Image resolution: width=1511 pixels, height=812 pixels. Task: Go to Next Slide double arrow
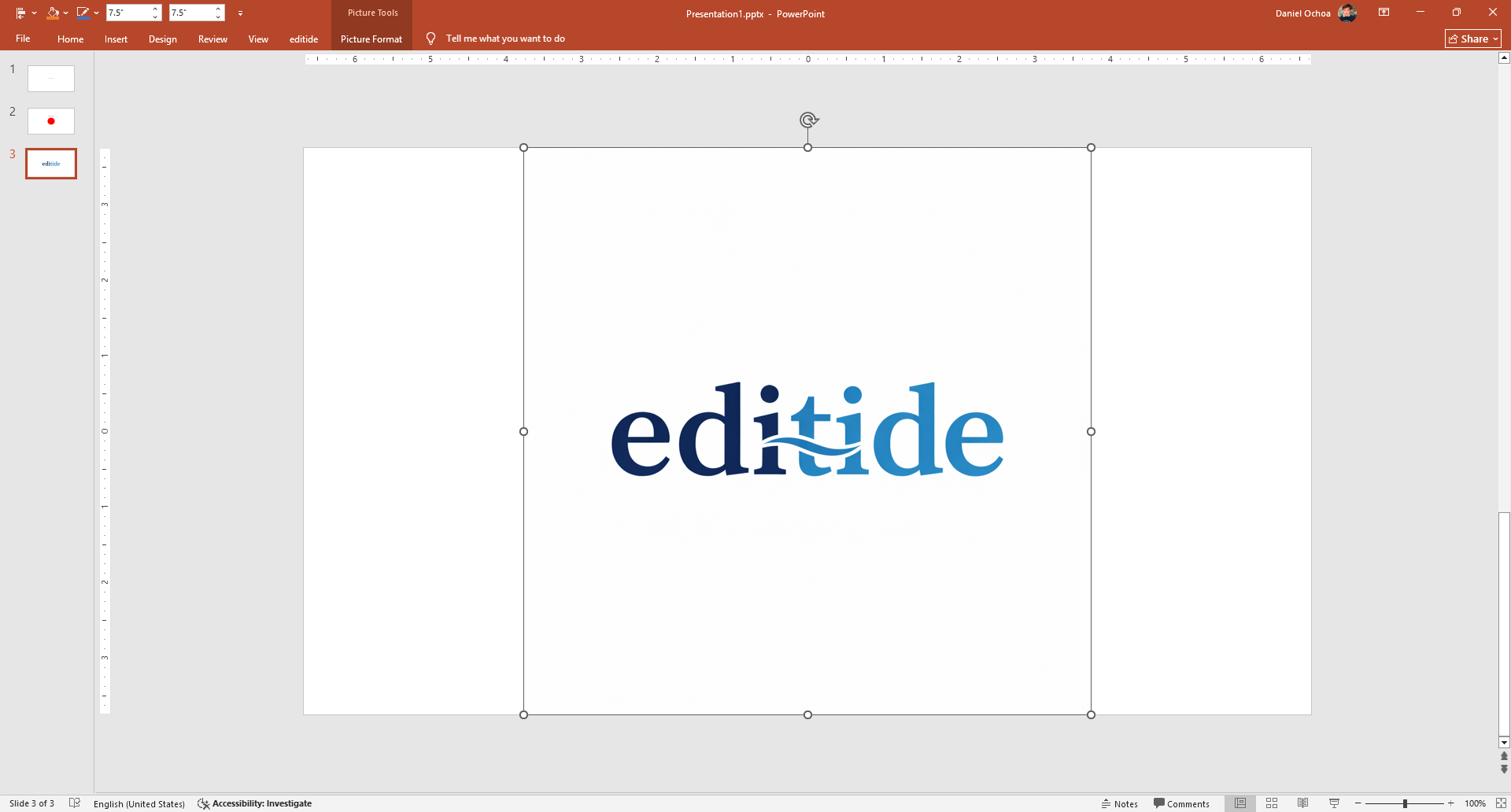[x=1504, y=769]
